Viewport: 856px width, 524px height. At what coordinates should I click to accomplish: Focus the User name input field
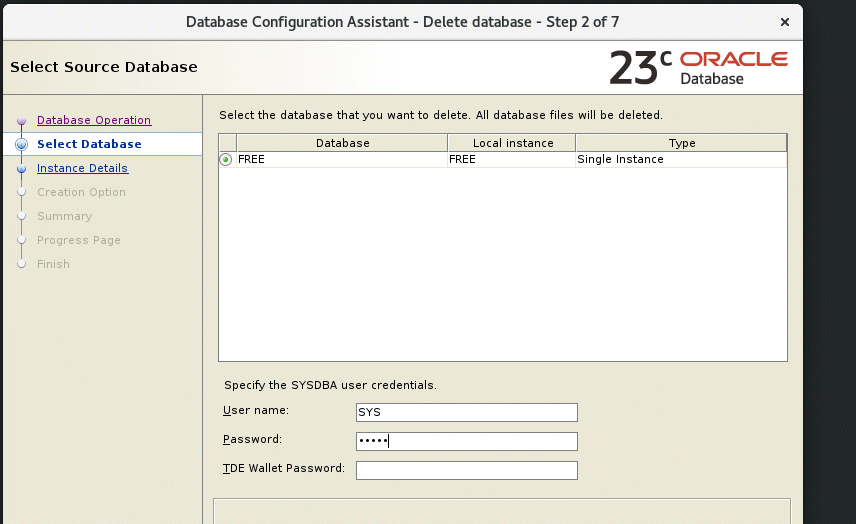click(466, 412)
